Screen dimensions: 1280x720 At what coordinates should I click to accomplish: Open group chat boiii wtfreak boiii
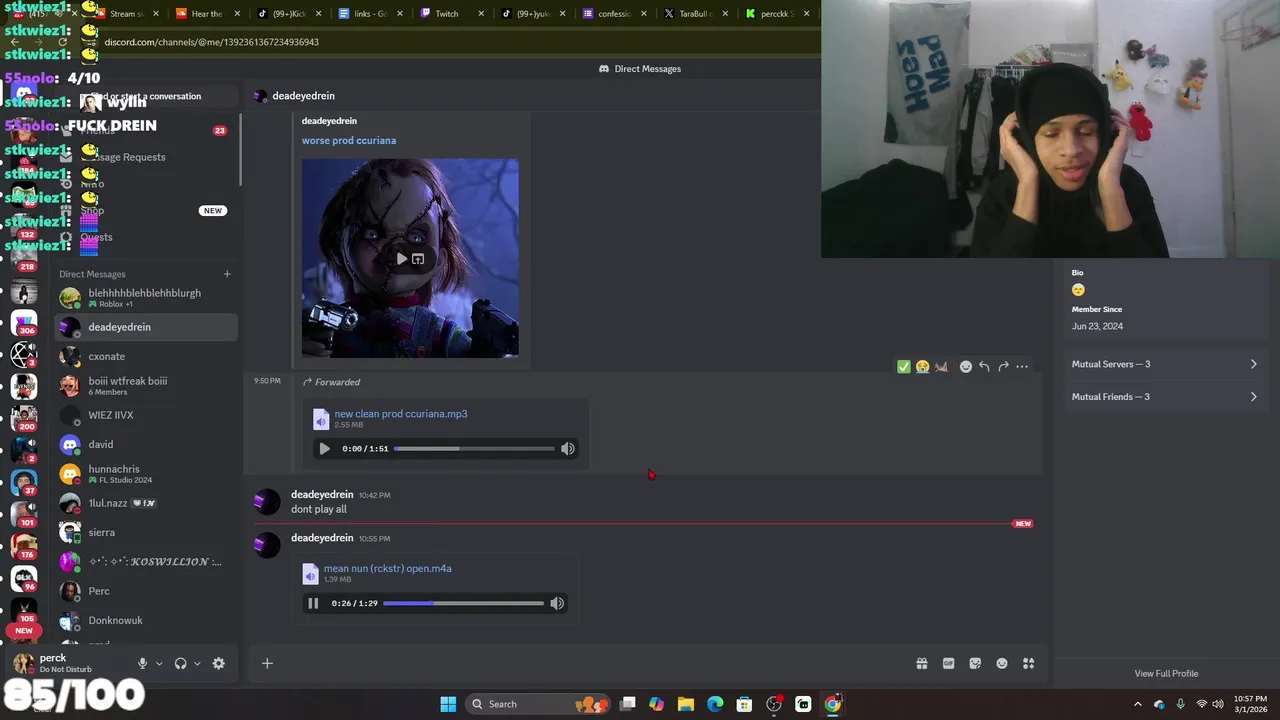(146, 385)
